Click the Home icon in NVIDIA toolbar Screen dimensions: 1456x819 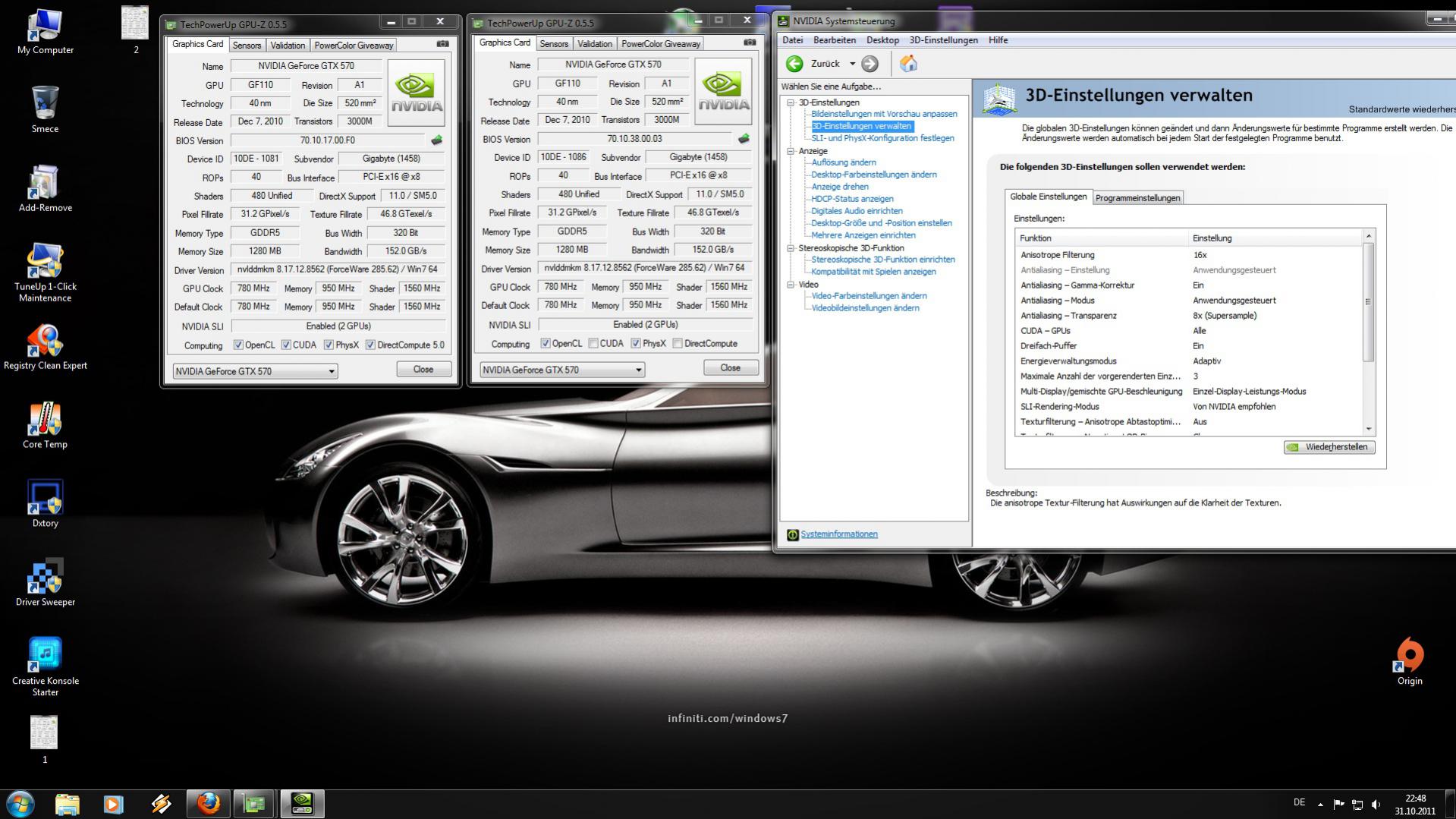click(x=908, y=64)
